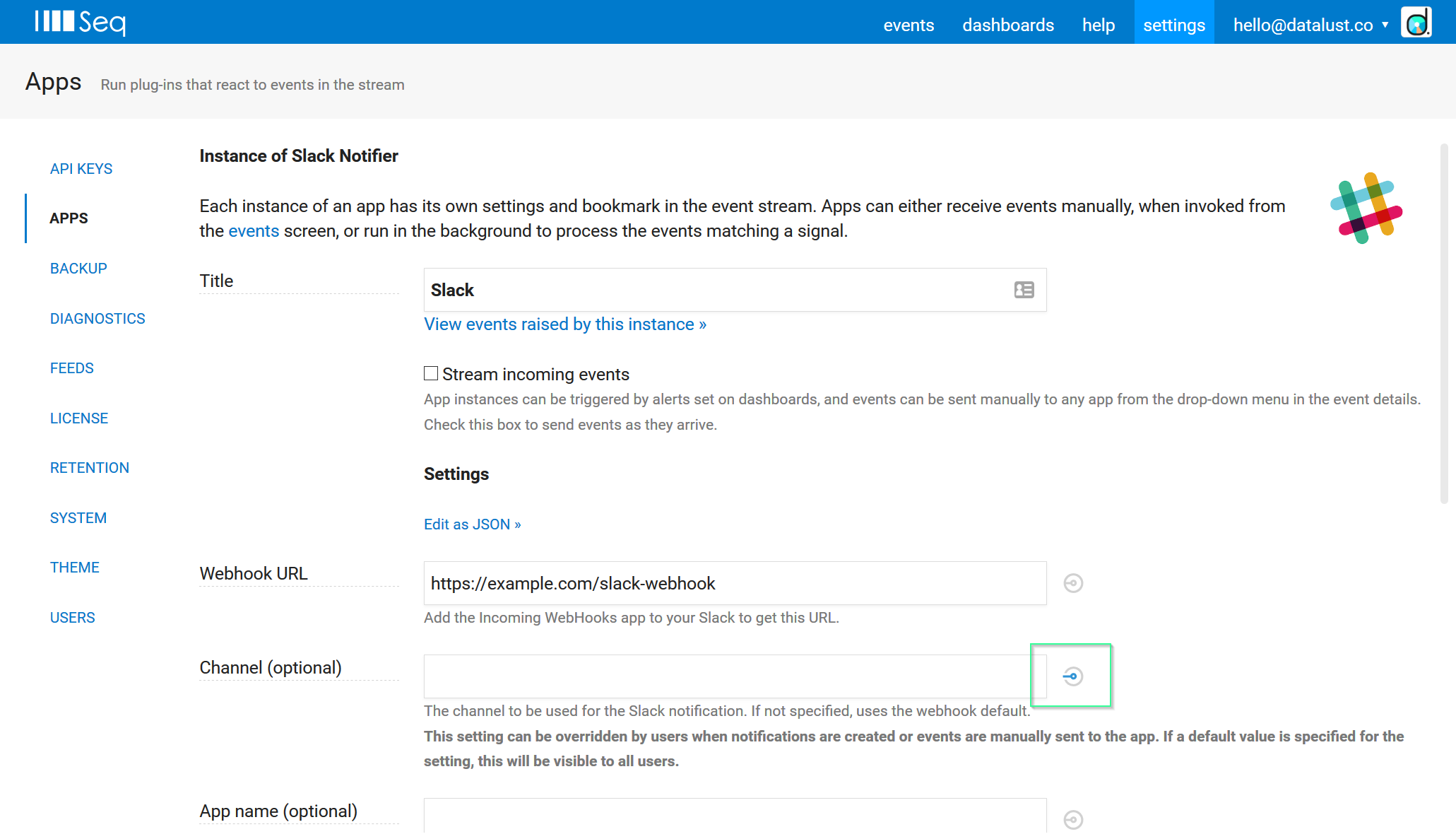
Task: Open FEEDS settings section
Action: click(x=72, y=368)
